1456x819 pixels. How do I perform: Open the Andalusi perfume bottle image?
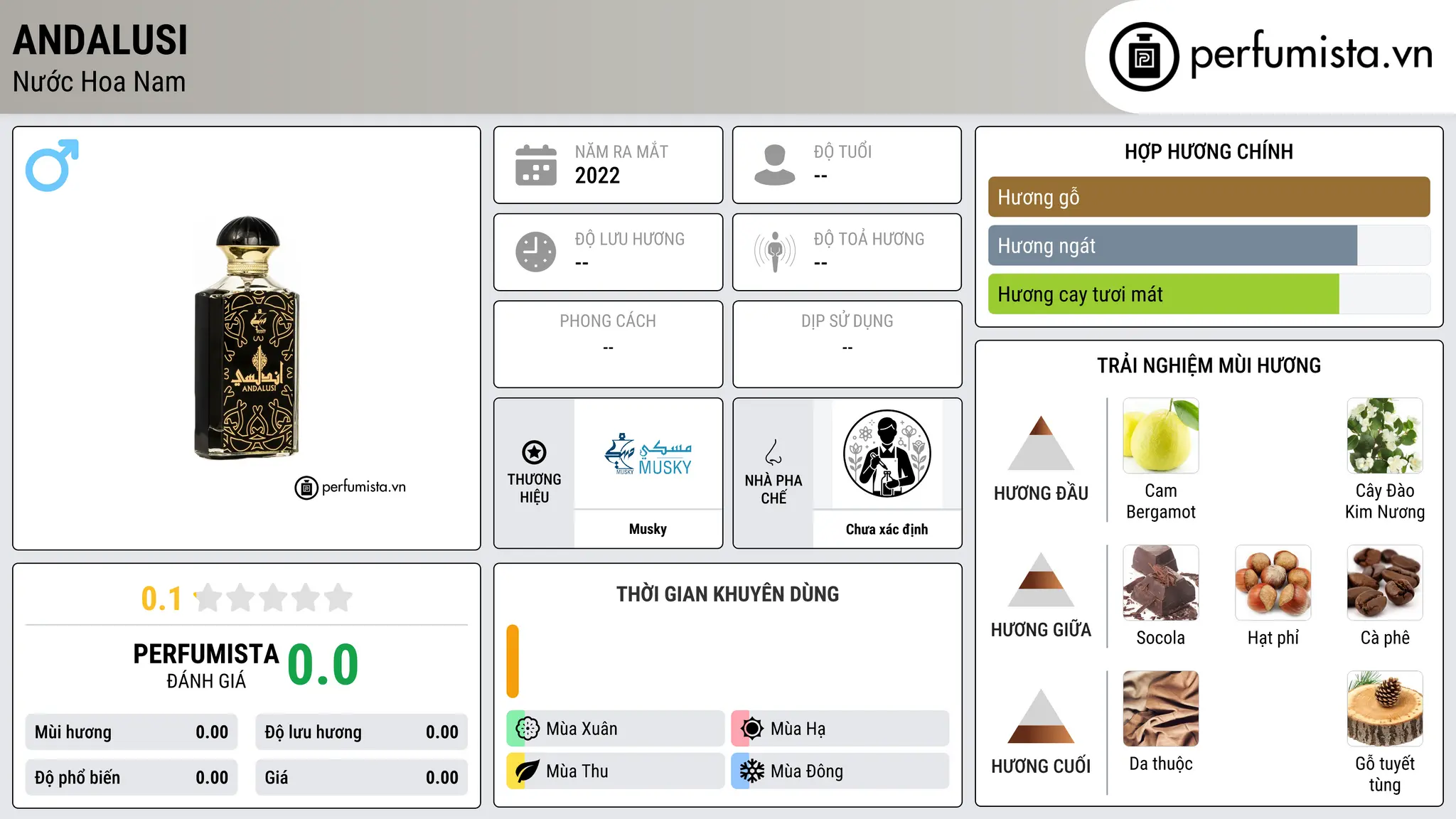tap(247, 338)
